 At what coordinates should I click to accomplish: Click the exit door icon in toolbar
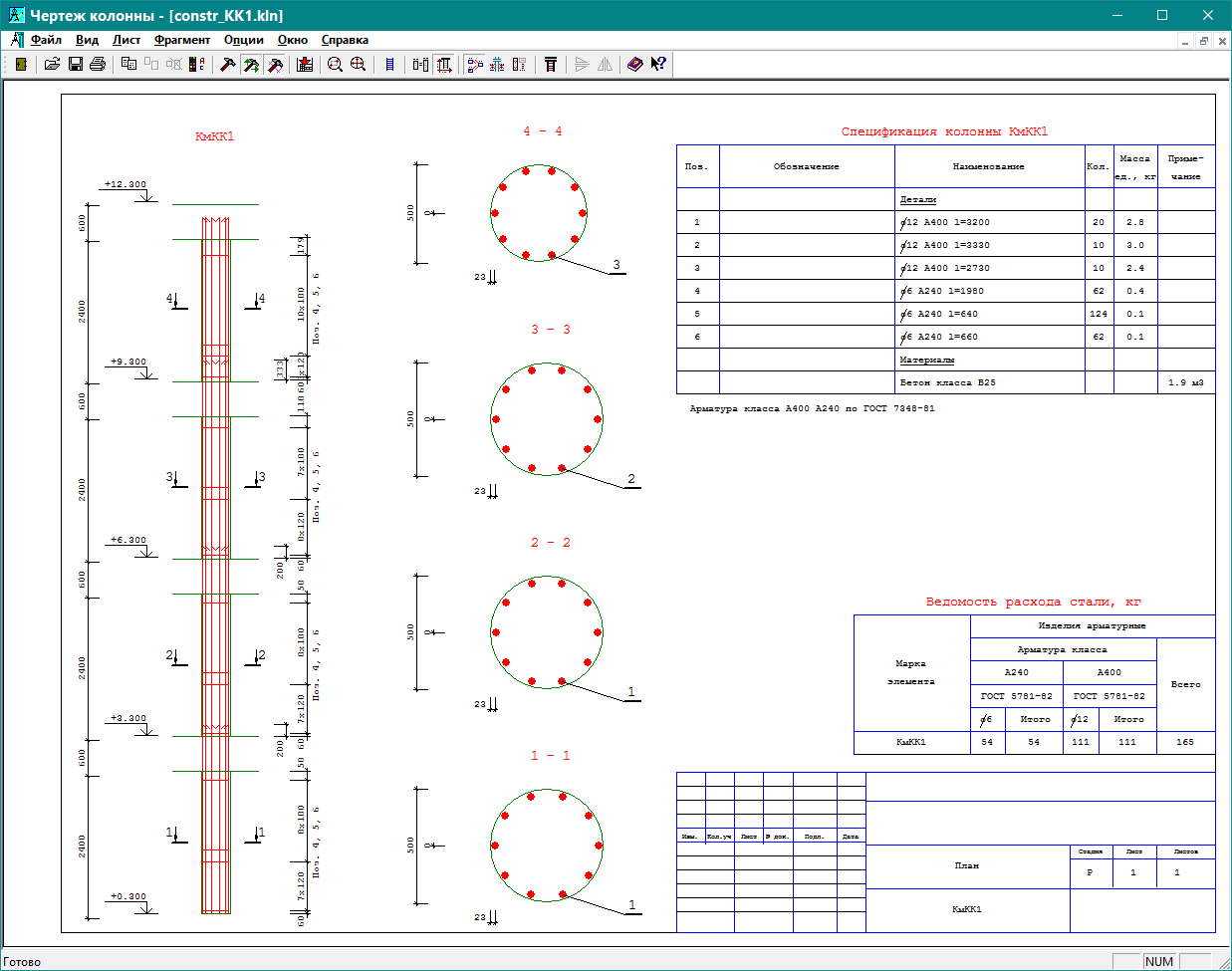20,64
